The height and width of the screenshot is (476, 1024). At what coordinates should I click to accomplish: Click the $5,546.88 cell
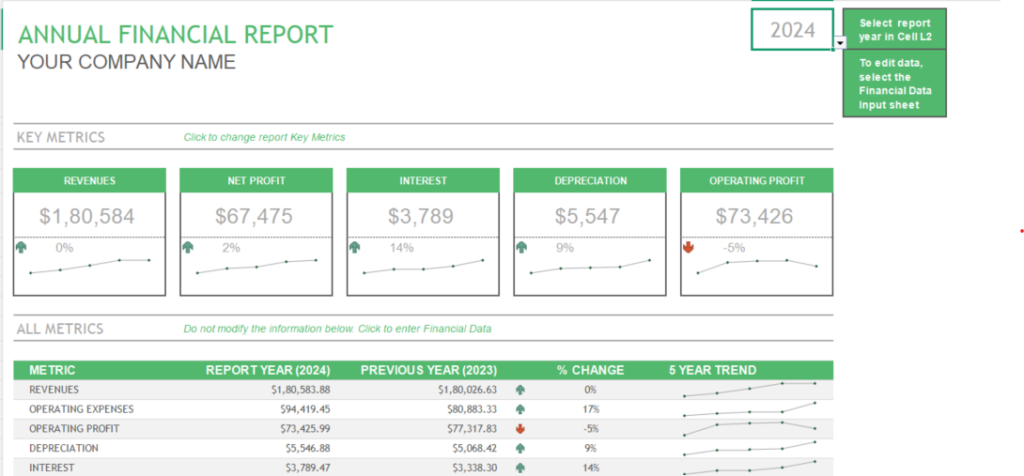coord(308,449)
